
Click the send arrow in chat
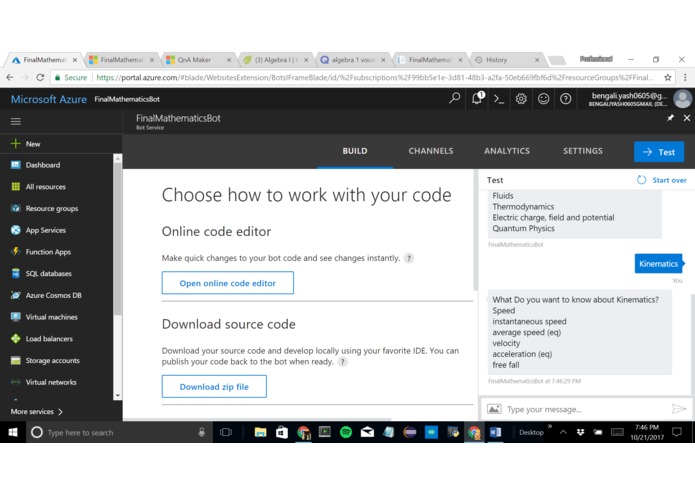[679, 408]
